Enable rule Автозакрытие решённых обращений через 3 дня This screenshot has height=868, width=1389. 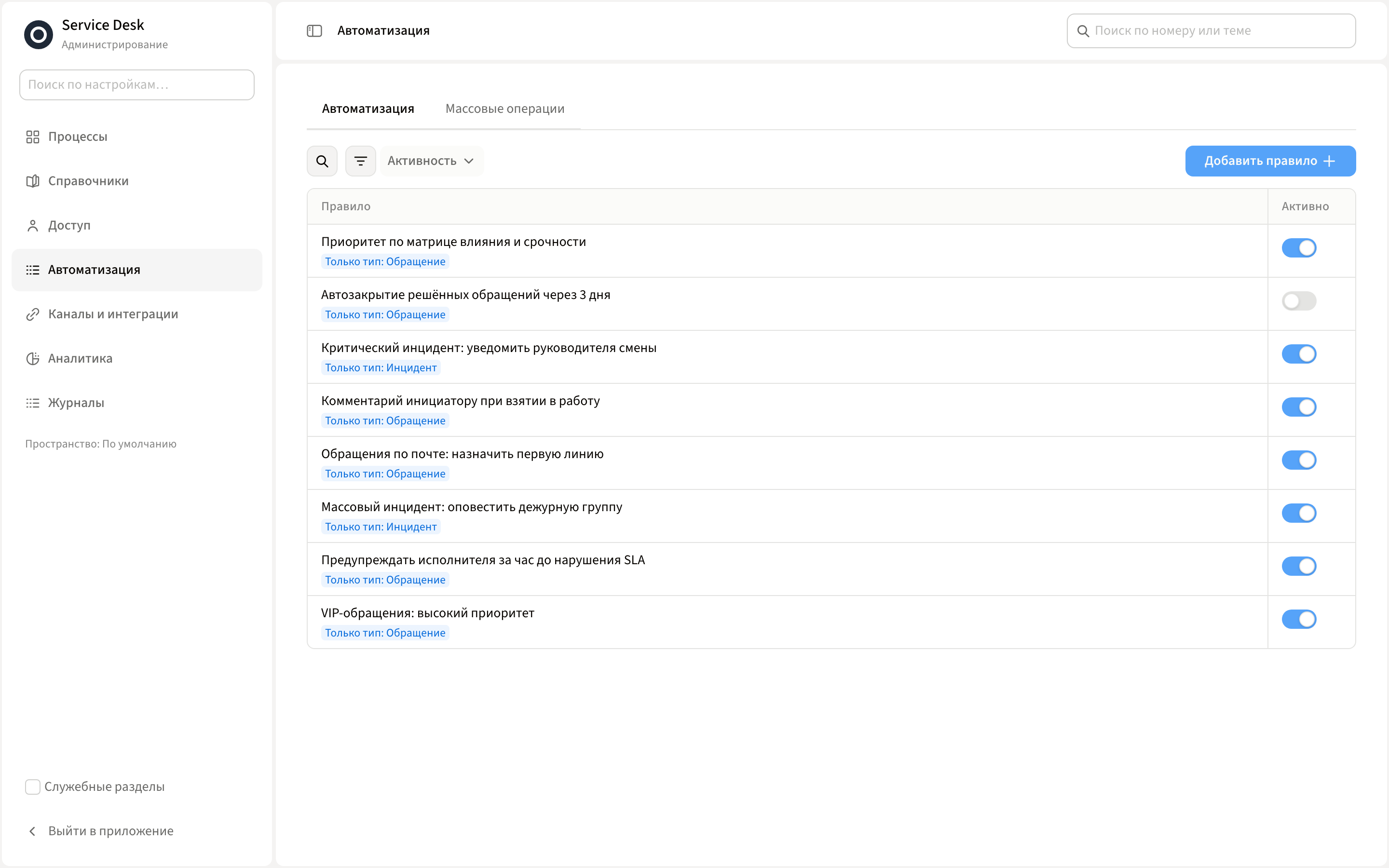(x=1299, y=301)
